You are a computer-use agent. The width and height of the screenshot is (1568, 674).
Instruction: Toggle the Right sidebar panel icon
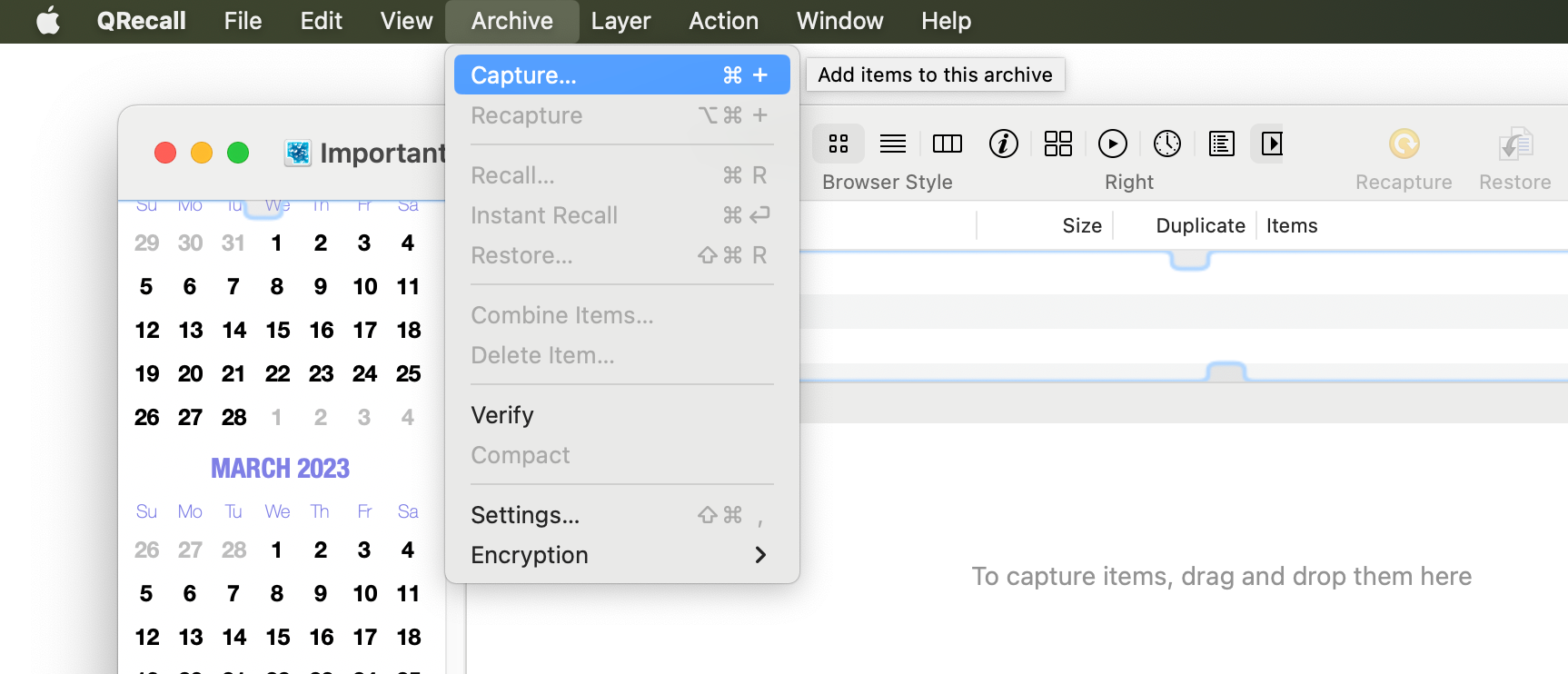1272,144
